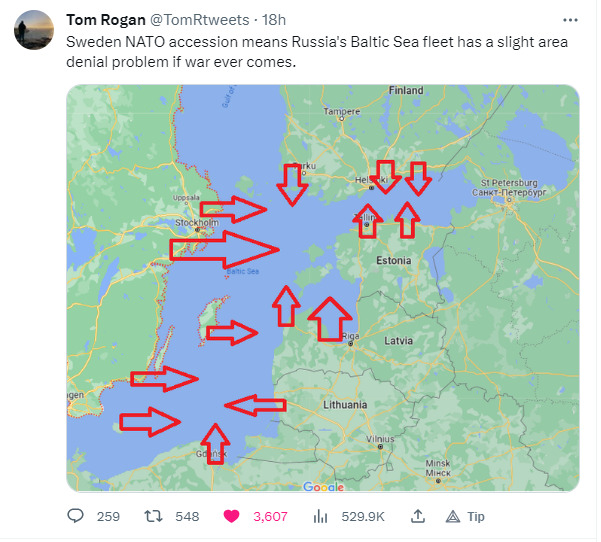The image size is (601, 542).
Task: Click the Google logo on map
Action: (x=323, y=487)
